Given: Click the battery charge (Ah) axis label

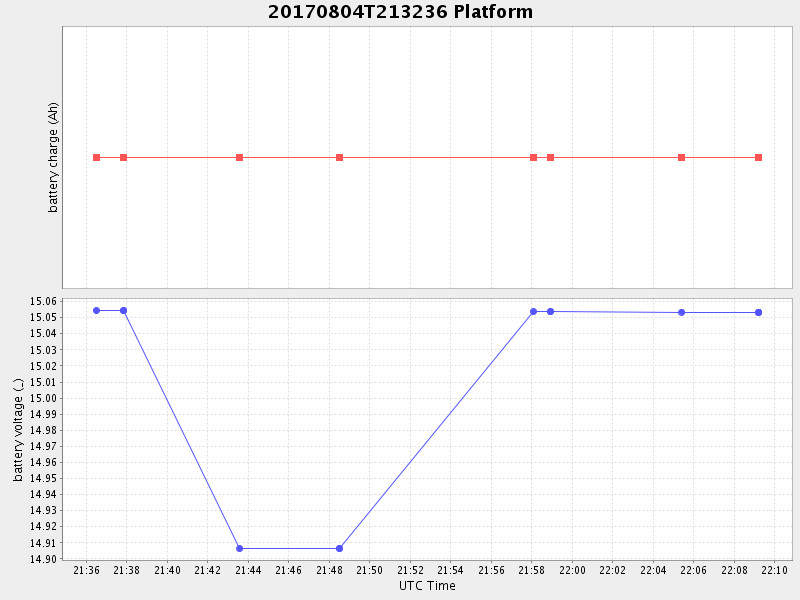Looking at the screenshot, I should coord(54,157).
